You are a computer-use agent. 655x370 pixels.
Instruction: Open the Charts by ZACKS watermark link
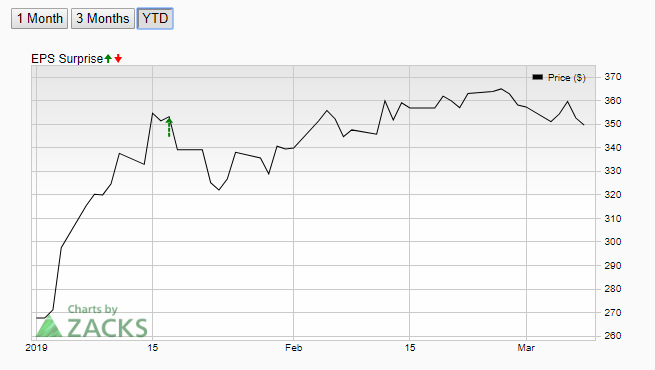[x=92, y=321]
